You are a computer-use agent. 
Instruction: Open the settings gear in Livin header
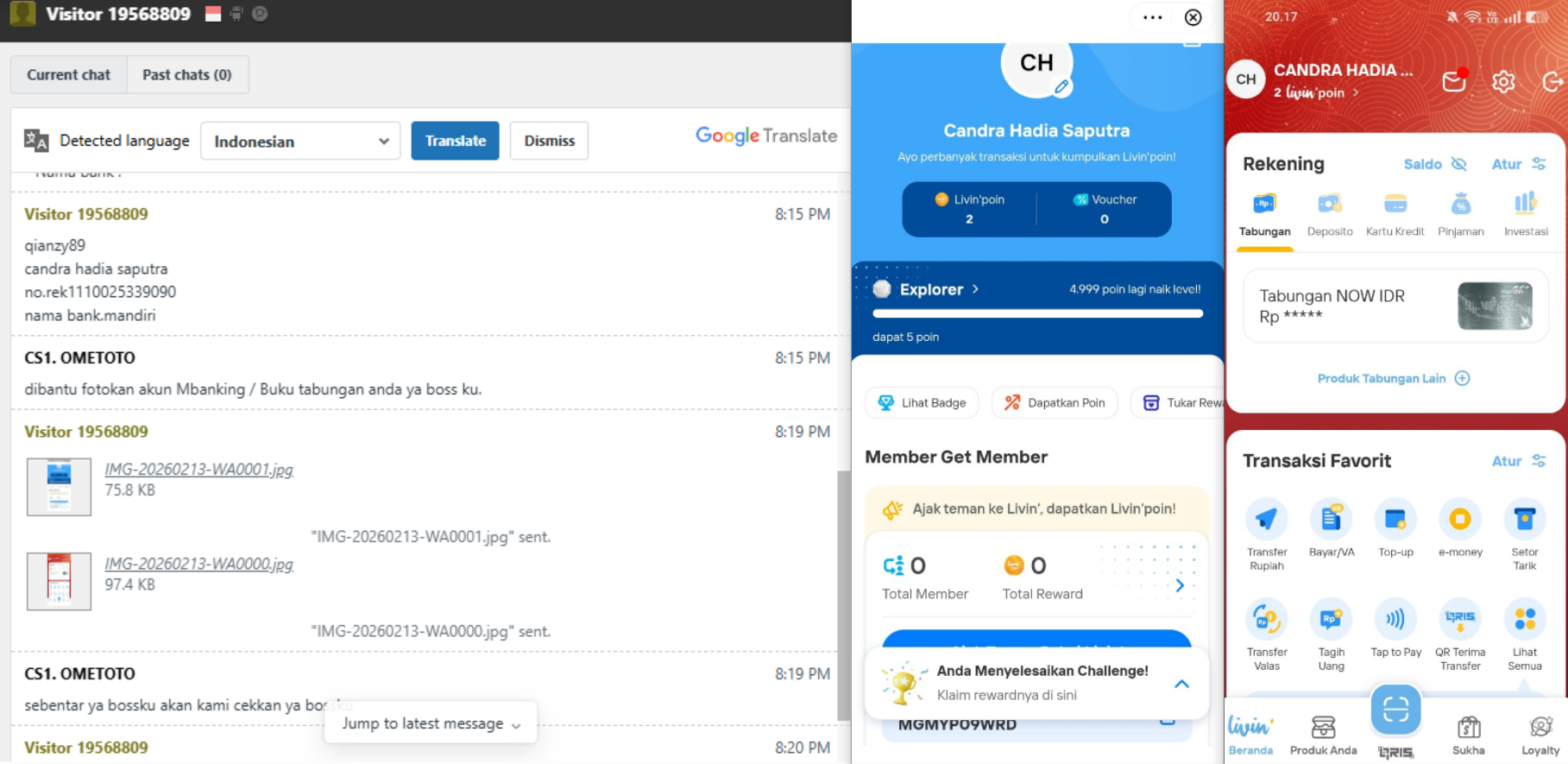pos(1503,81)
